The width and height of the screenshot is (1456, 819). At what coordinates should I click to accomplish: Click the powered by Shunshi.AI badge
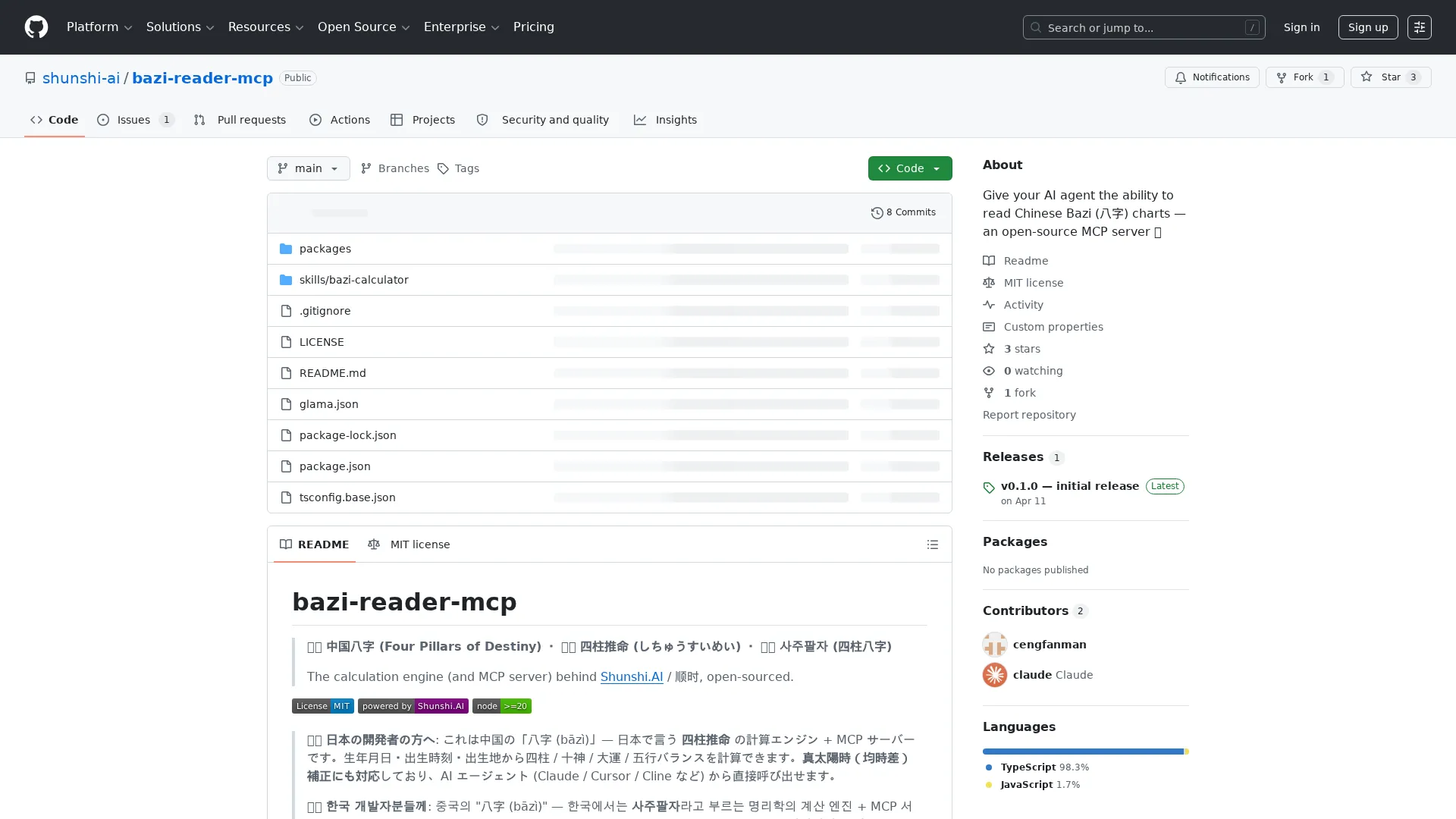(413, 706)
